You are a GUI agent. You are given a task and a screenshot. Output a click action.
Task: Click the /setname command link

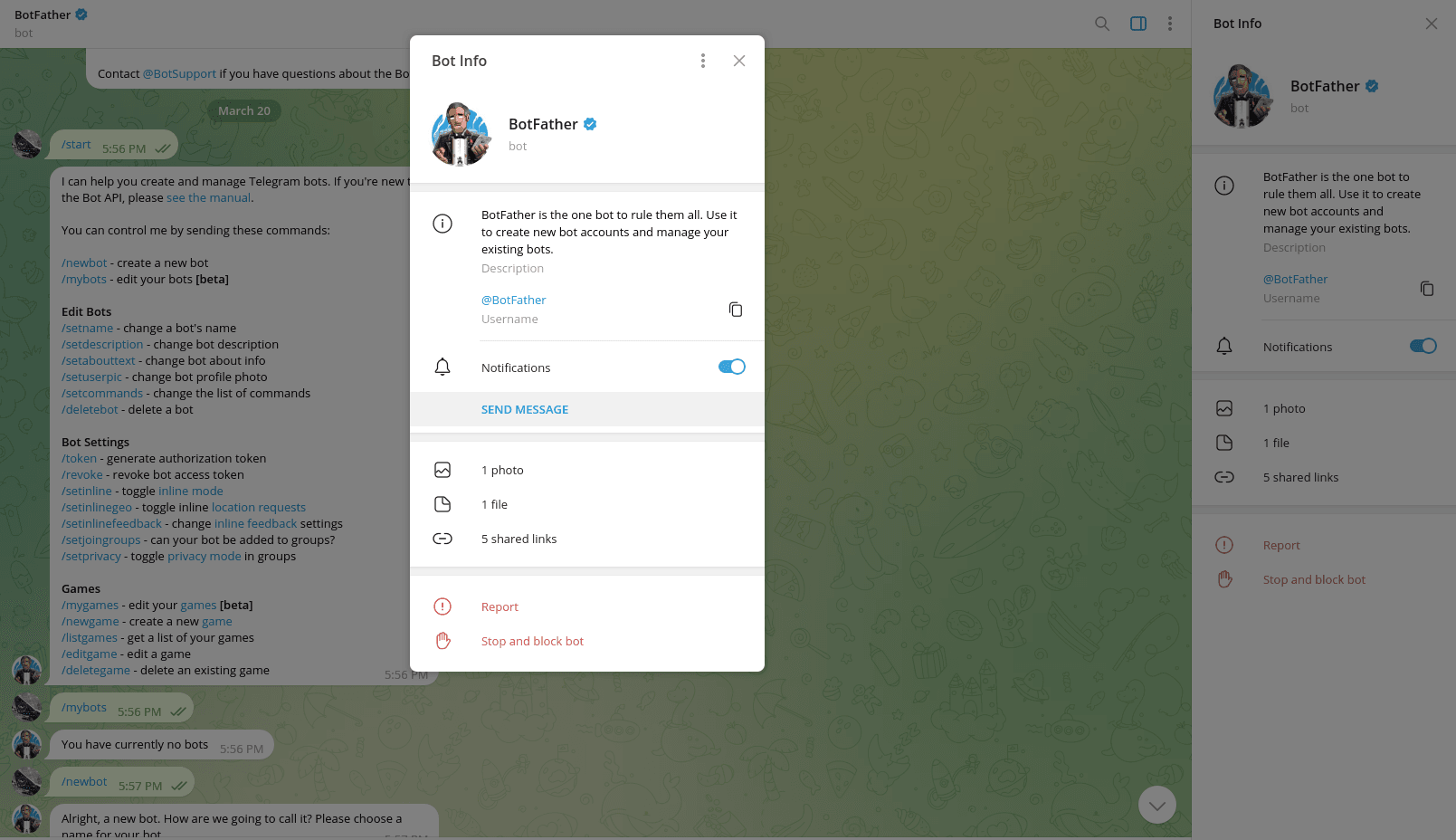(x=88, y=328)
